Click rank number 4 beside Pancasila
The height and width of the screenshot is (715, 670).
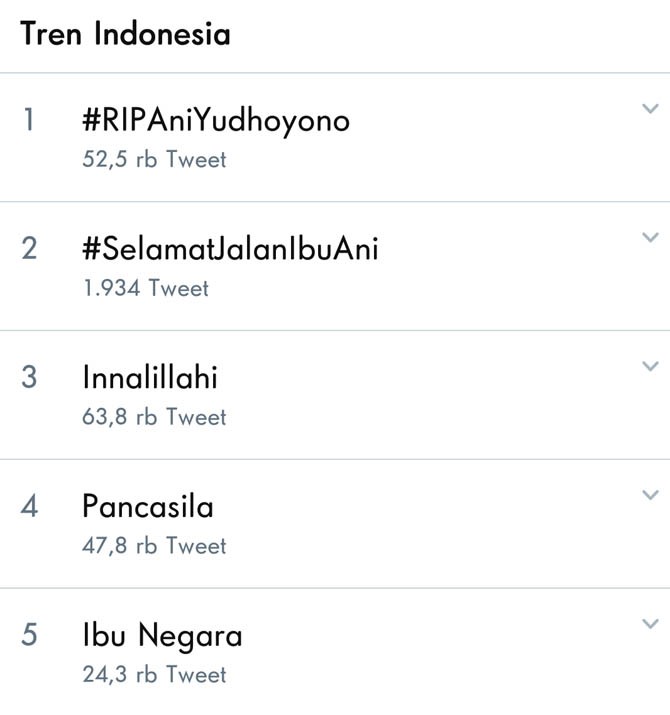click(x=29, y=507)
